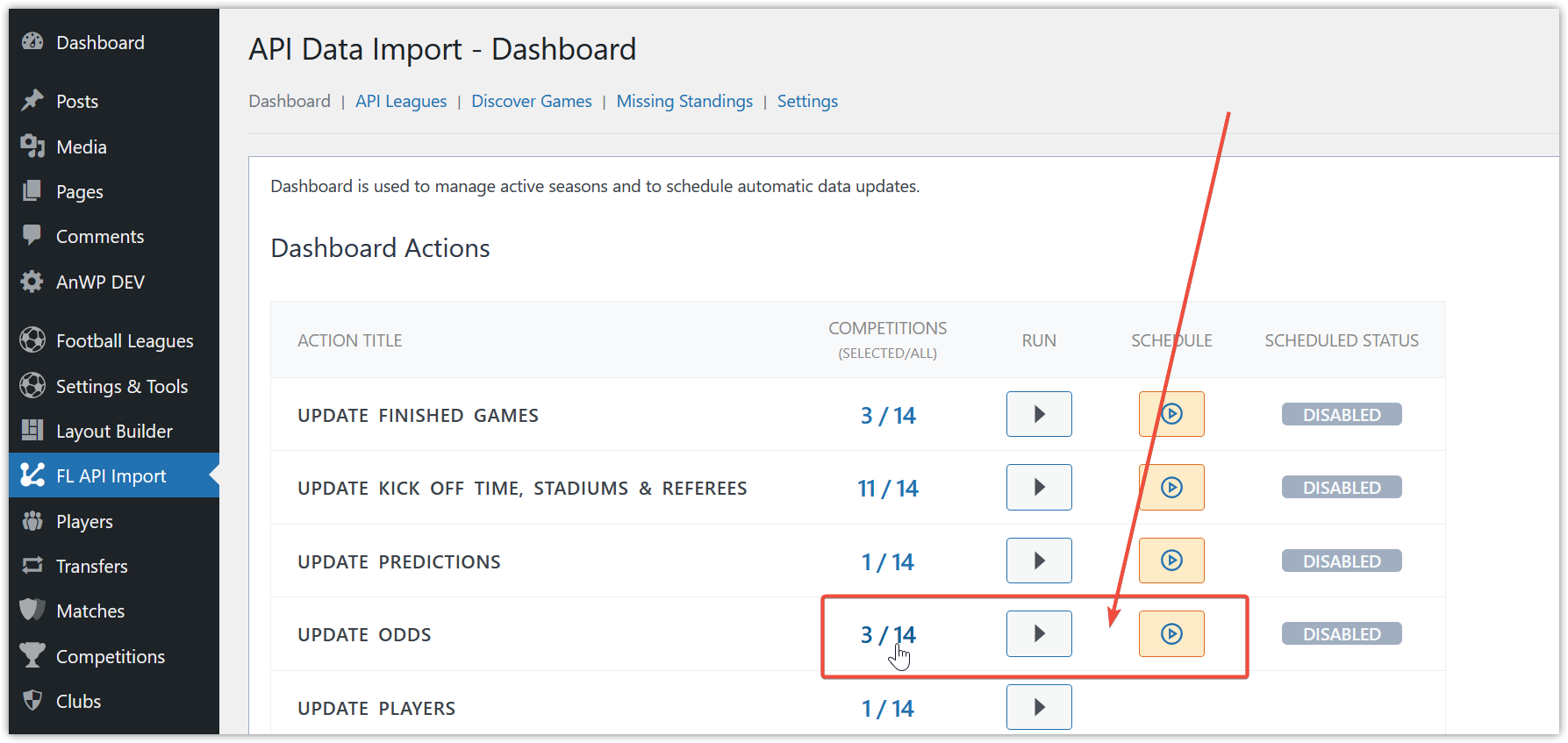
Task: Open AnWP DEV menu item
Action: pyautogui.click(x=114, y=282)
